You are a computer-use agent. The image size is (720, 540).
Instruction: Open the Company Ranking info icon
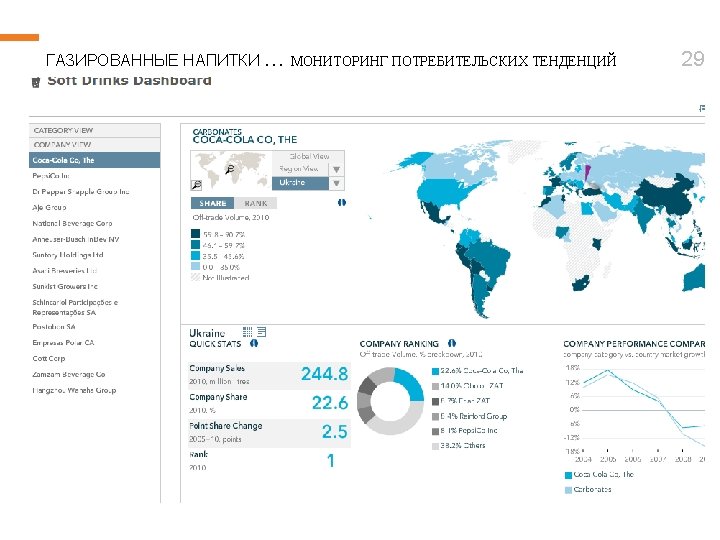click(452, 343)
